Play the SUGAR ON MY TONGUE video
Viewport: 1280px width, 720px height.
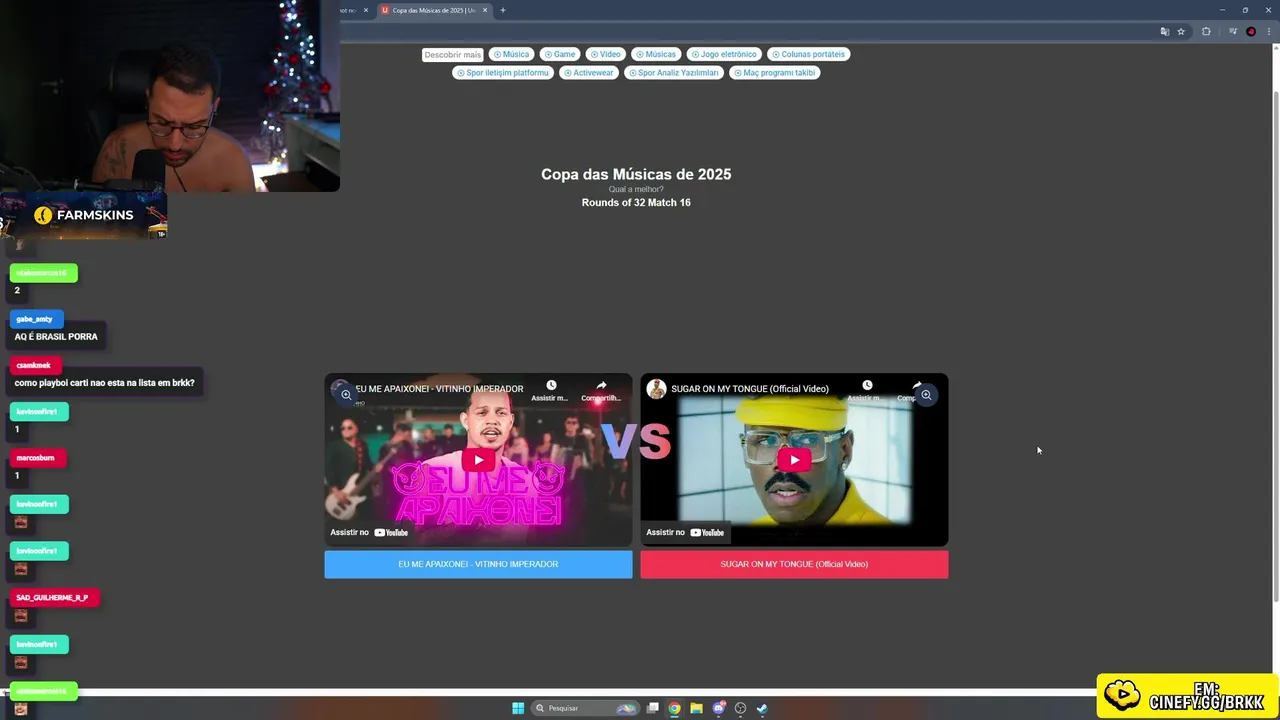point(794,460)
